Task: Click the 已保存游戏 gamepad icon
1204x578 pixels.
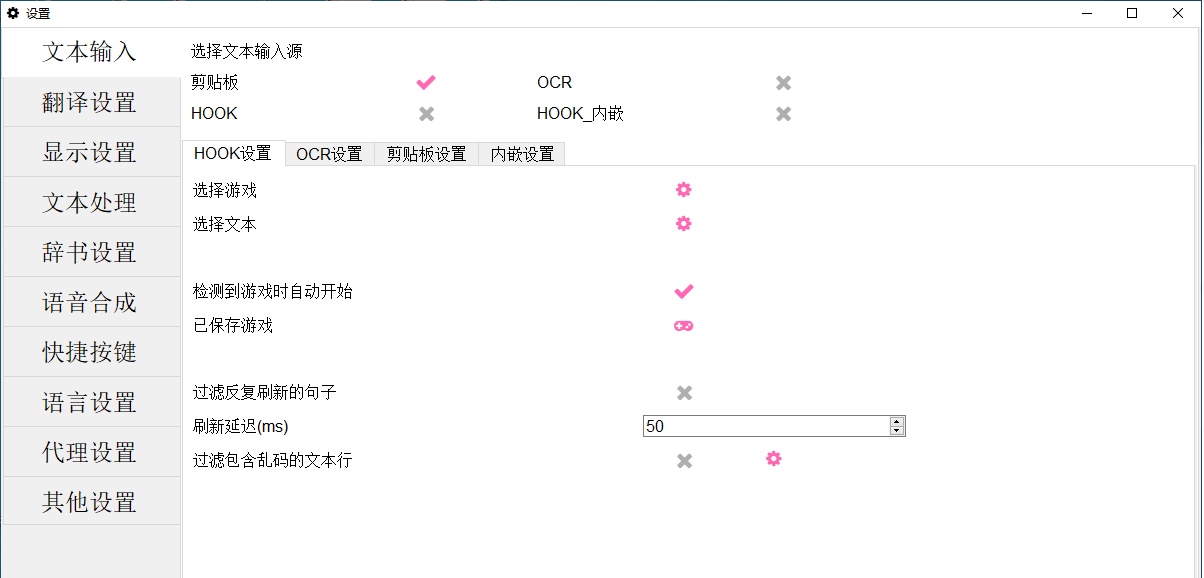Action: [683, 326]
